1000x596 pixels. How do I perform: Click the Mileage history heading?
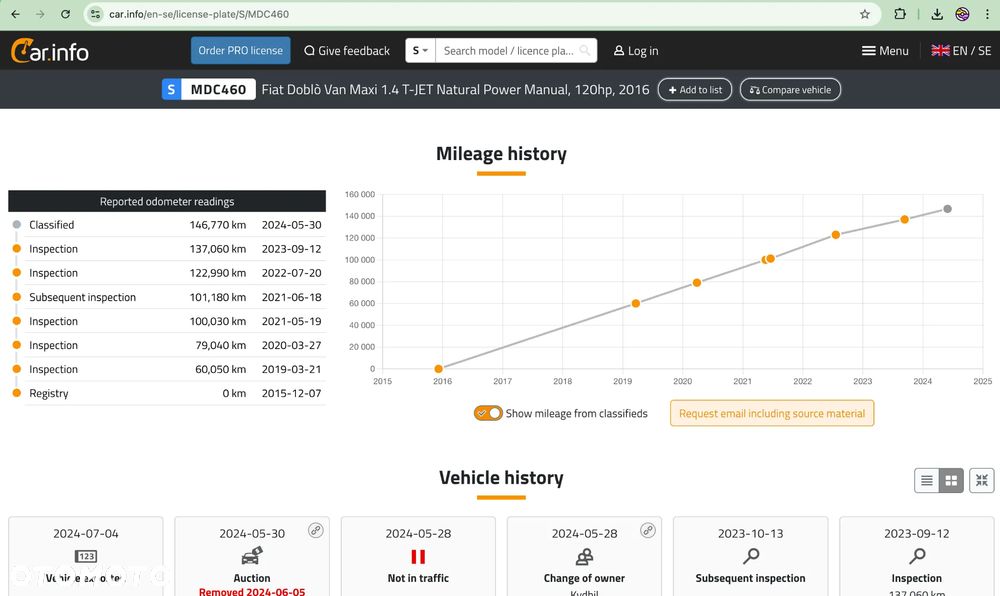501,154
